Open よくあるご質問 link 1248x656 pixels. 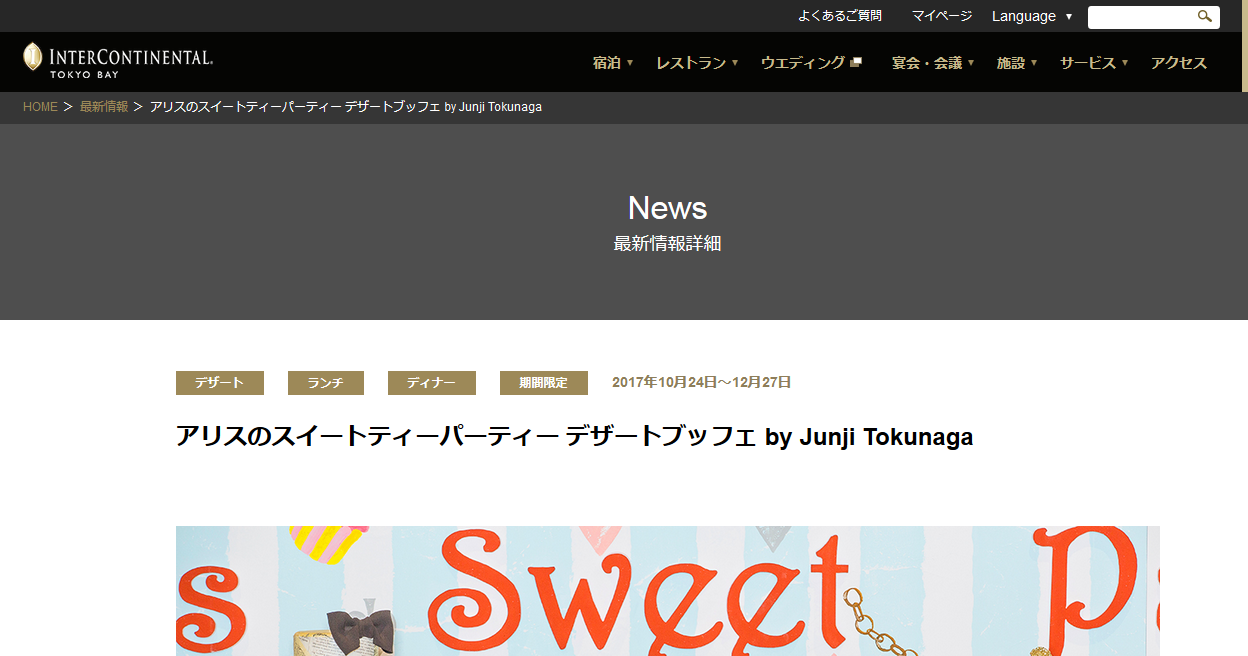pos(840,16)
